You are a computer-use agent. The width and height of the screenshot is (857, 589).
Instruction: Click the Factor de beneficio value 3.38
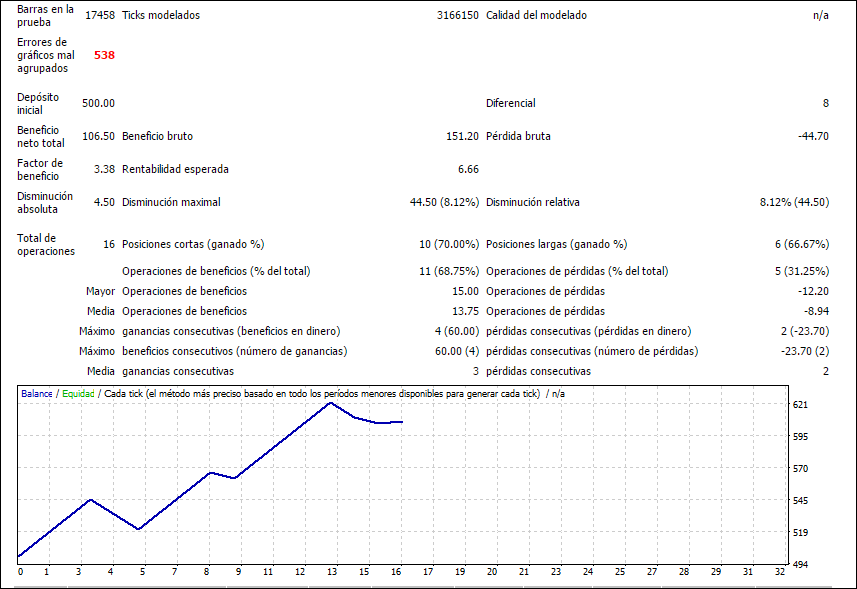point(103,170)
